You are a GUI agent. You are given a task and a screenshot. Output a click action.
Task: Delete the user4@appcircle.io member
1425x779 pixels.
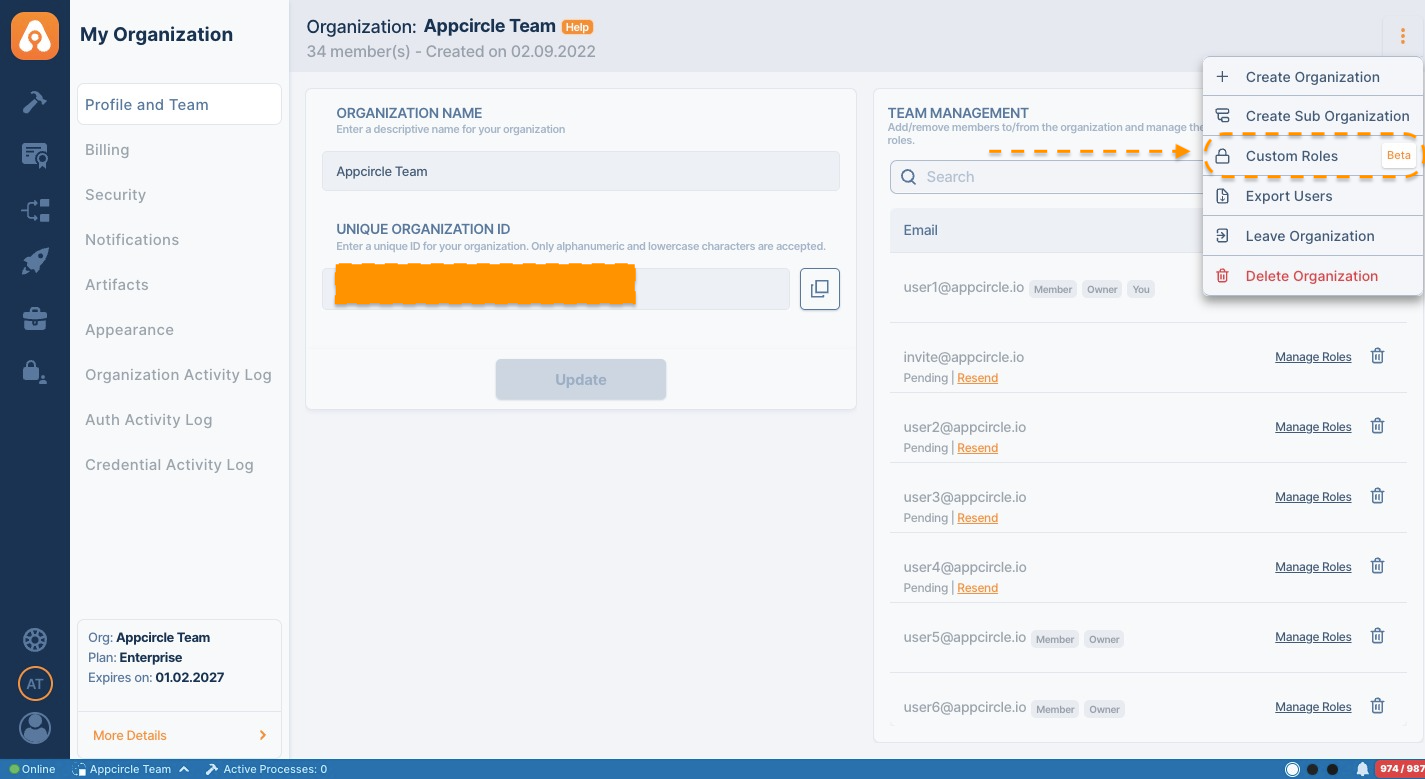1377,566
